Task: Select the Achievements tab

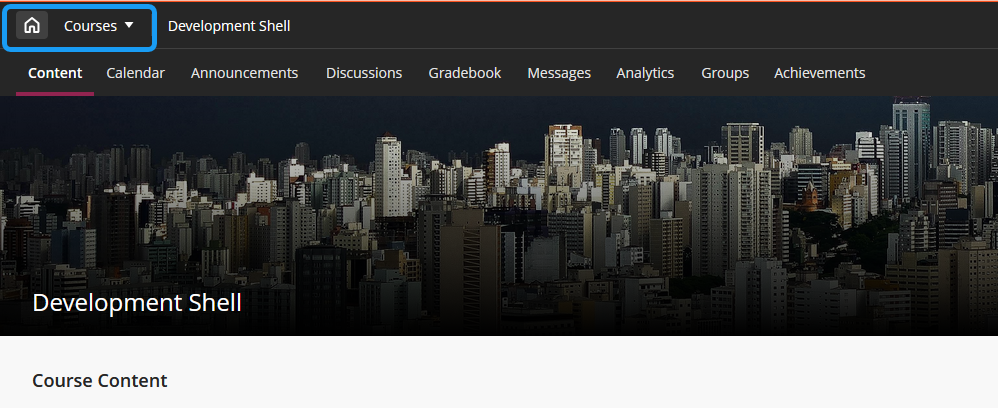Action: coord(820,73)
